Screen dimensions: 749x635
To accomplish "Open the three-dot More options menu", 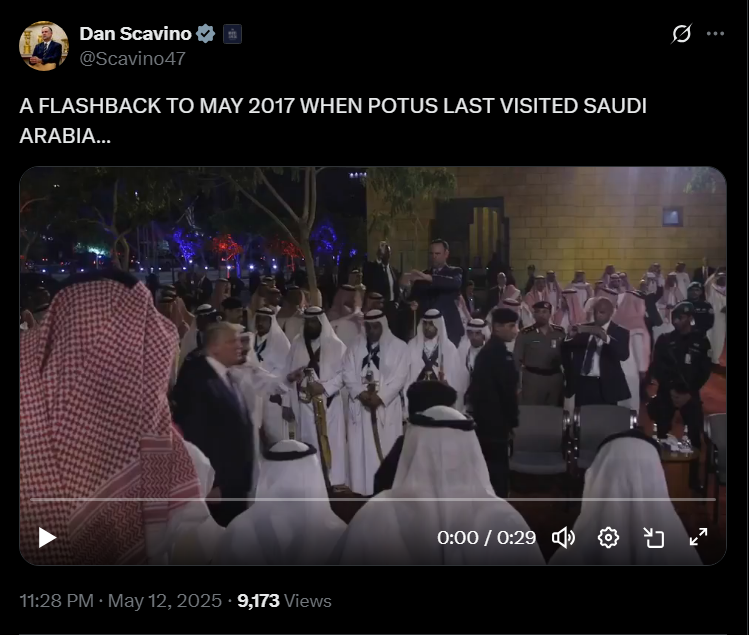I will 715,34.
